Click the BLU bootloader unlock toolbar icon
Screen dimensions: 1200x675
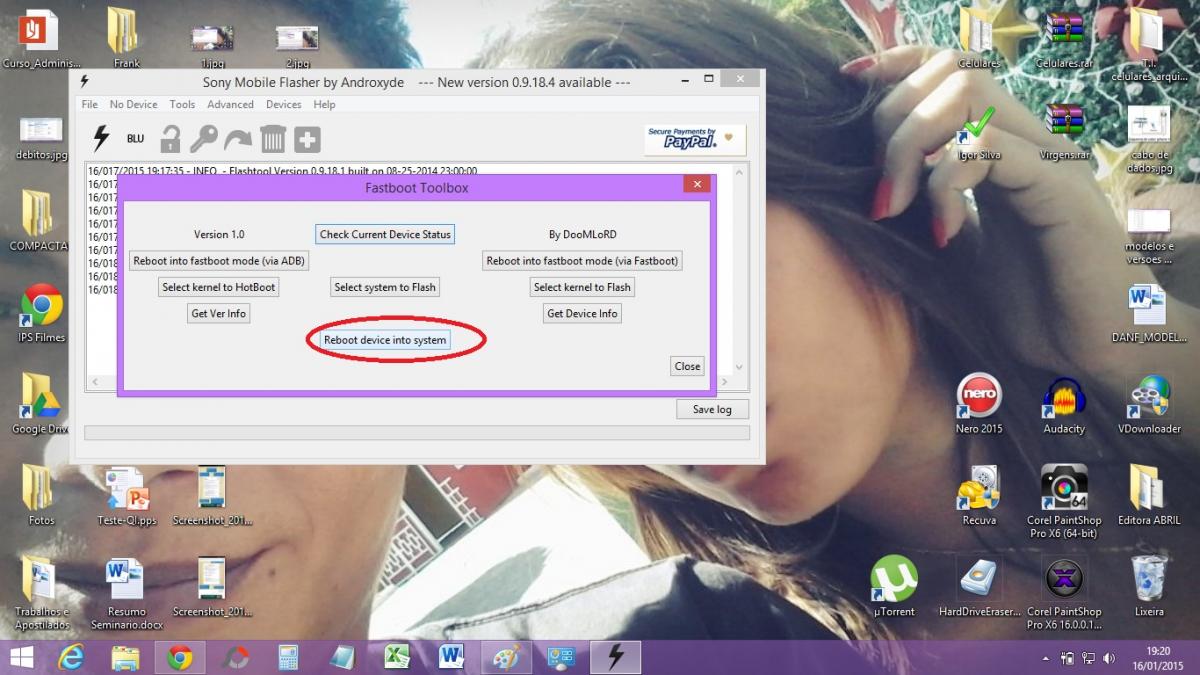tap(135, 139)
